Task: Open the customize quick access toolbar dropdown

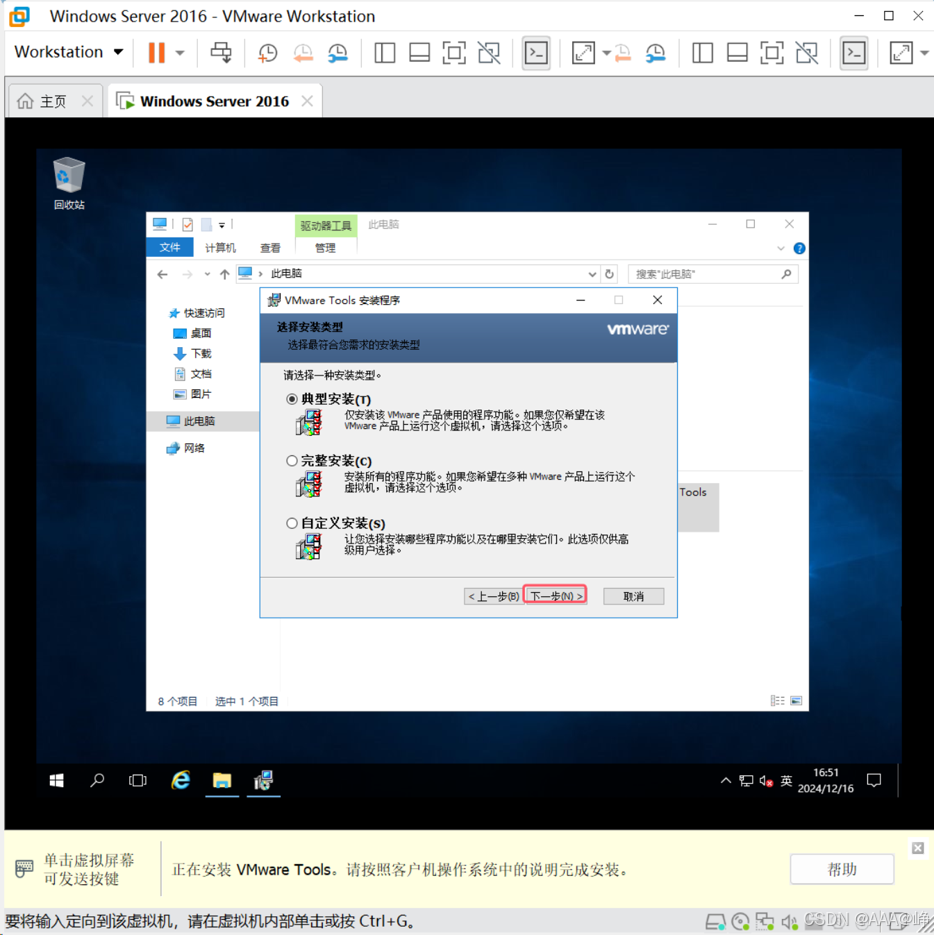Action: pos(221,225)
